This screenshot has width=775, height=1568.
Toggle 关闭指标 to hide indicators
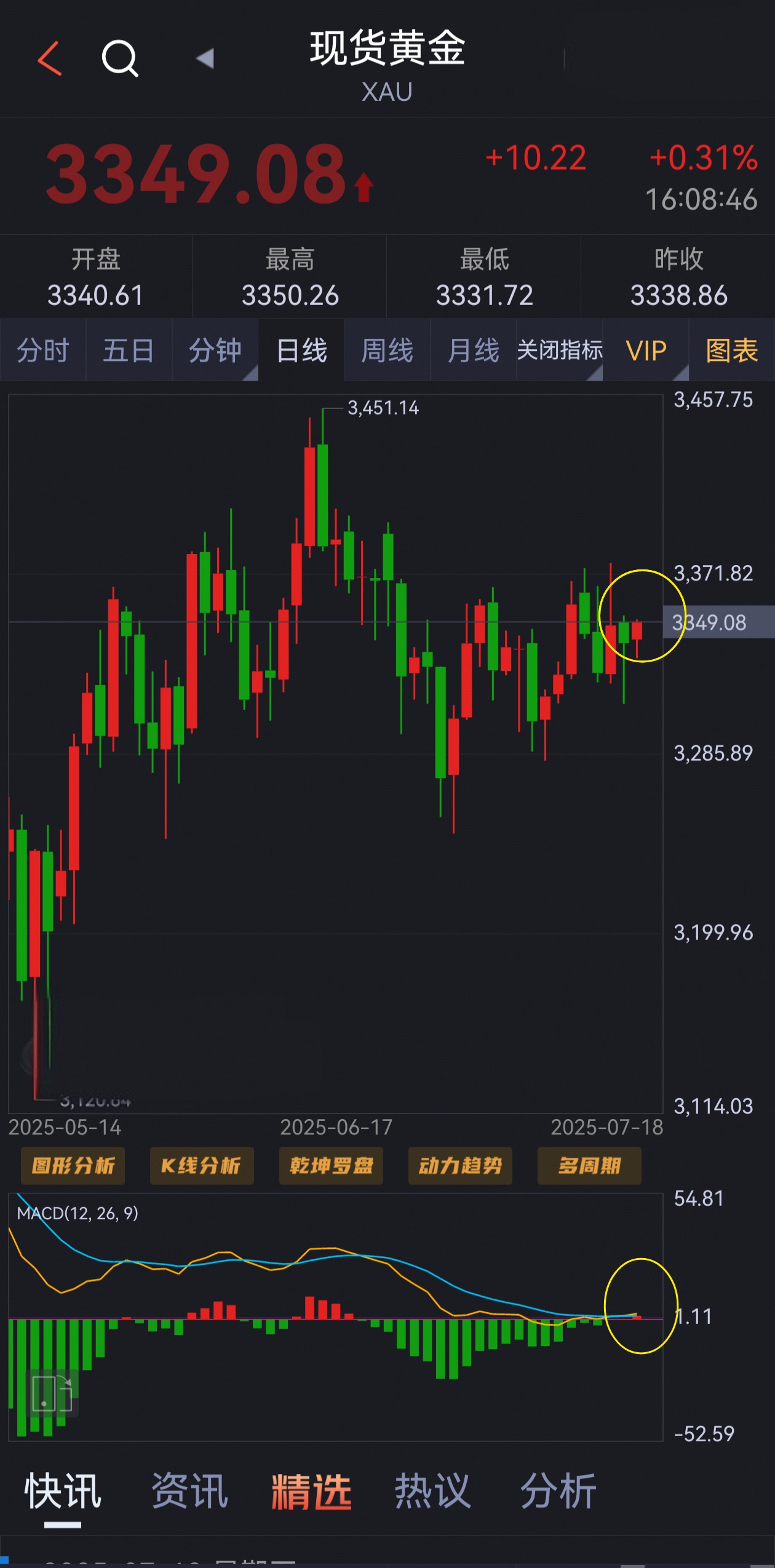pos(560,350)
